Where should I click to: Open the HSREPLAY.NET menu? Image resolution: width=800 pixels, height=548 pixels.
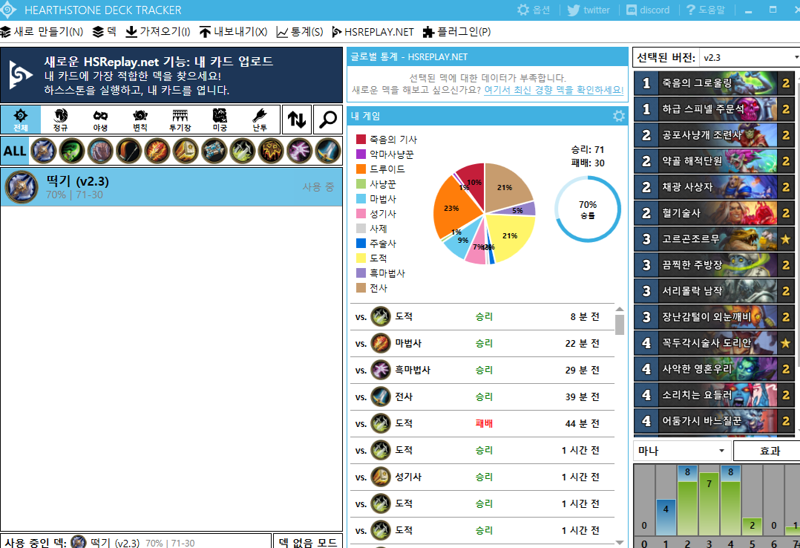click(373, 32)
